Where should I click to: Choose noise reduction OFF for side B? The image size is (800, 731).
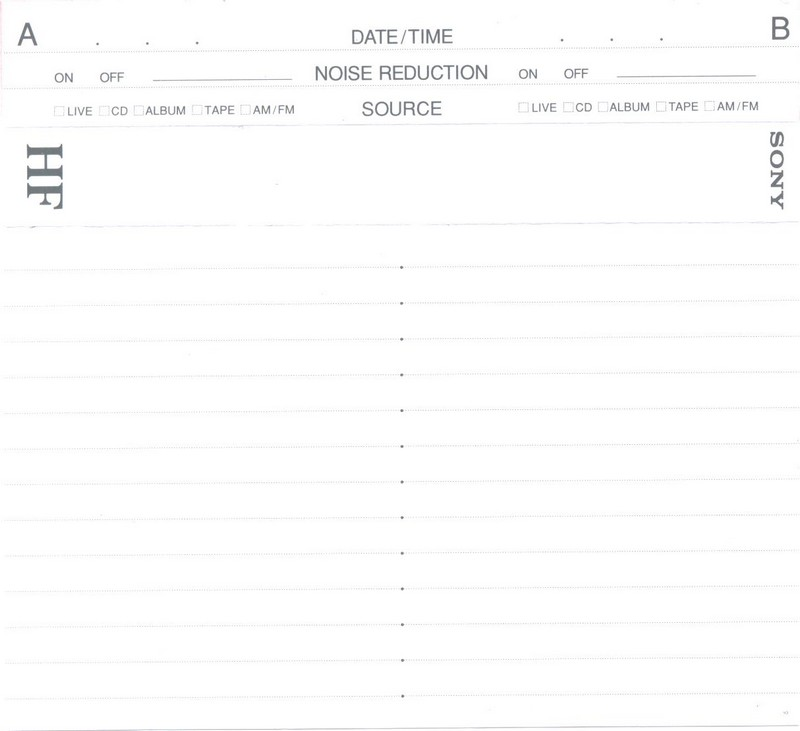(576, 74)
